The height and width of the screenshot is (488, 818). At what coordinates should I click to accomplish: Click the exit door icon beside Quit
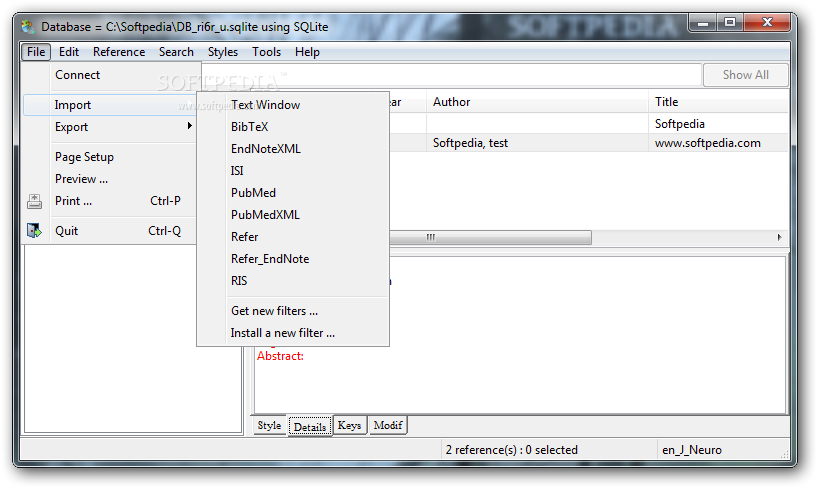[x=34, y=231]
